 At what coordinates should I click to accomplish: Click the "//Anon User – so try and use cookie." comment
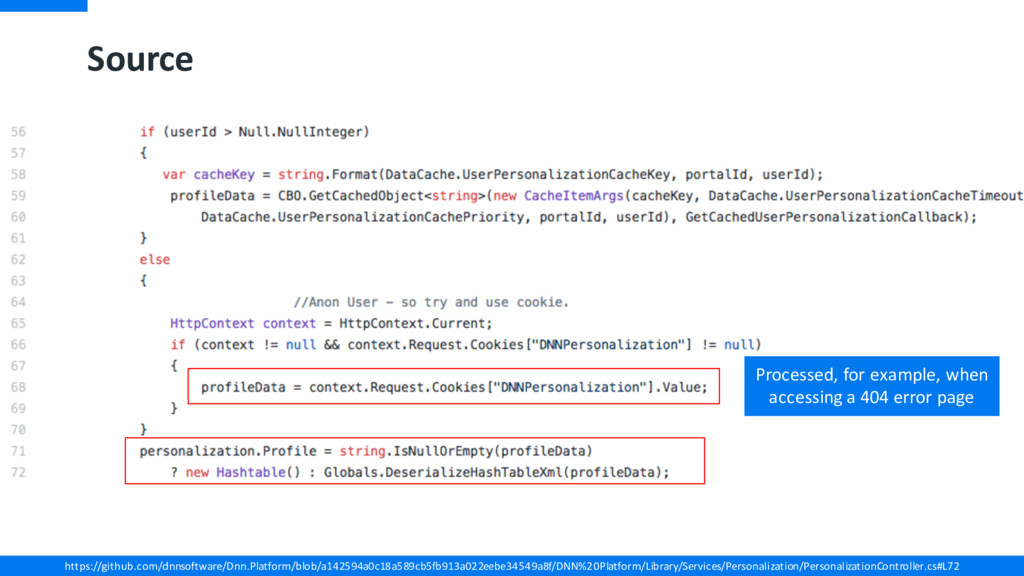click(431, 302)
